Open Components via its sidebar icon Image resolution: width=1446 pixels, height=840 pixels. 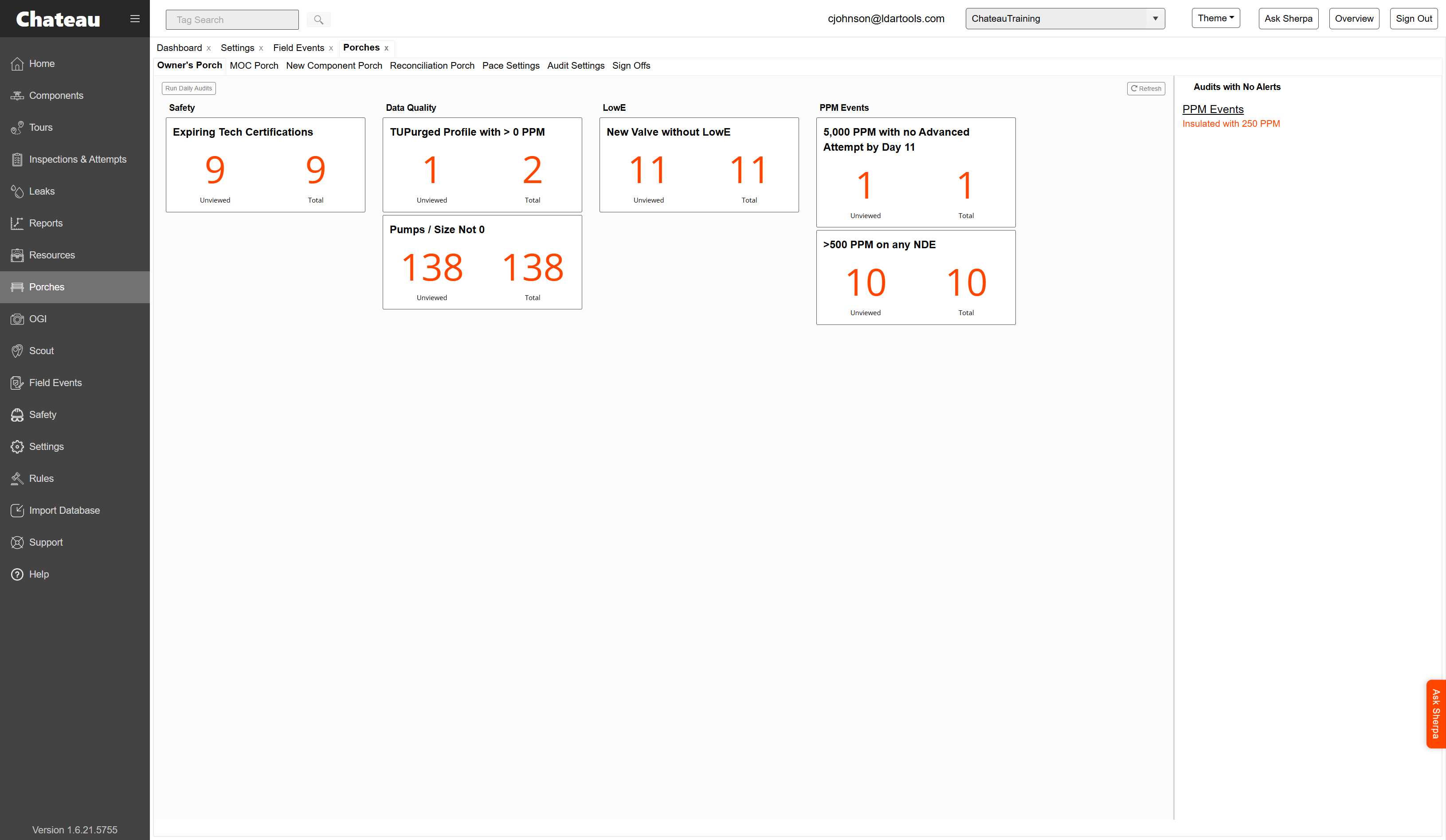pos(17,96)
